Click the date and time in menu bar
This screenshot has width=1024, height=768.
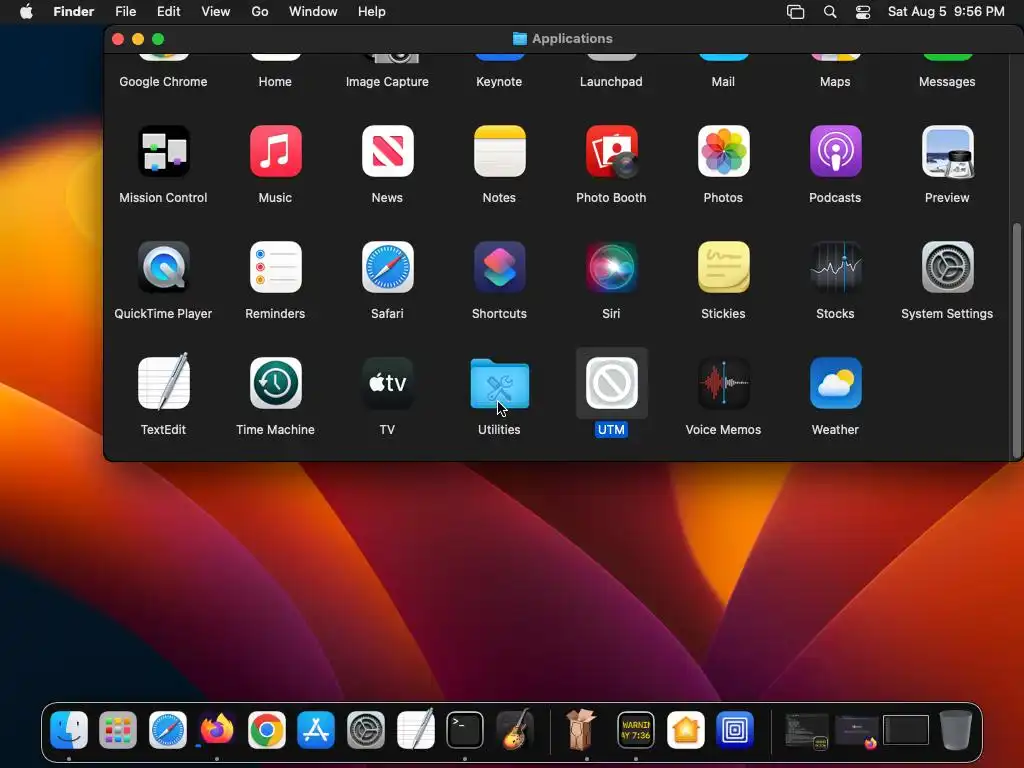pyautogui.click(x=946, y=12)
